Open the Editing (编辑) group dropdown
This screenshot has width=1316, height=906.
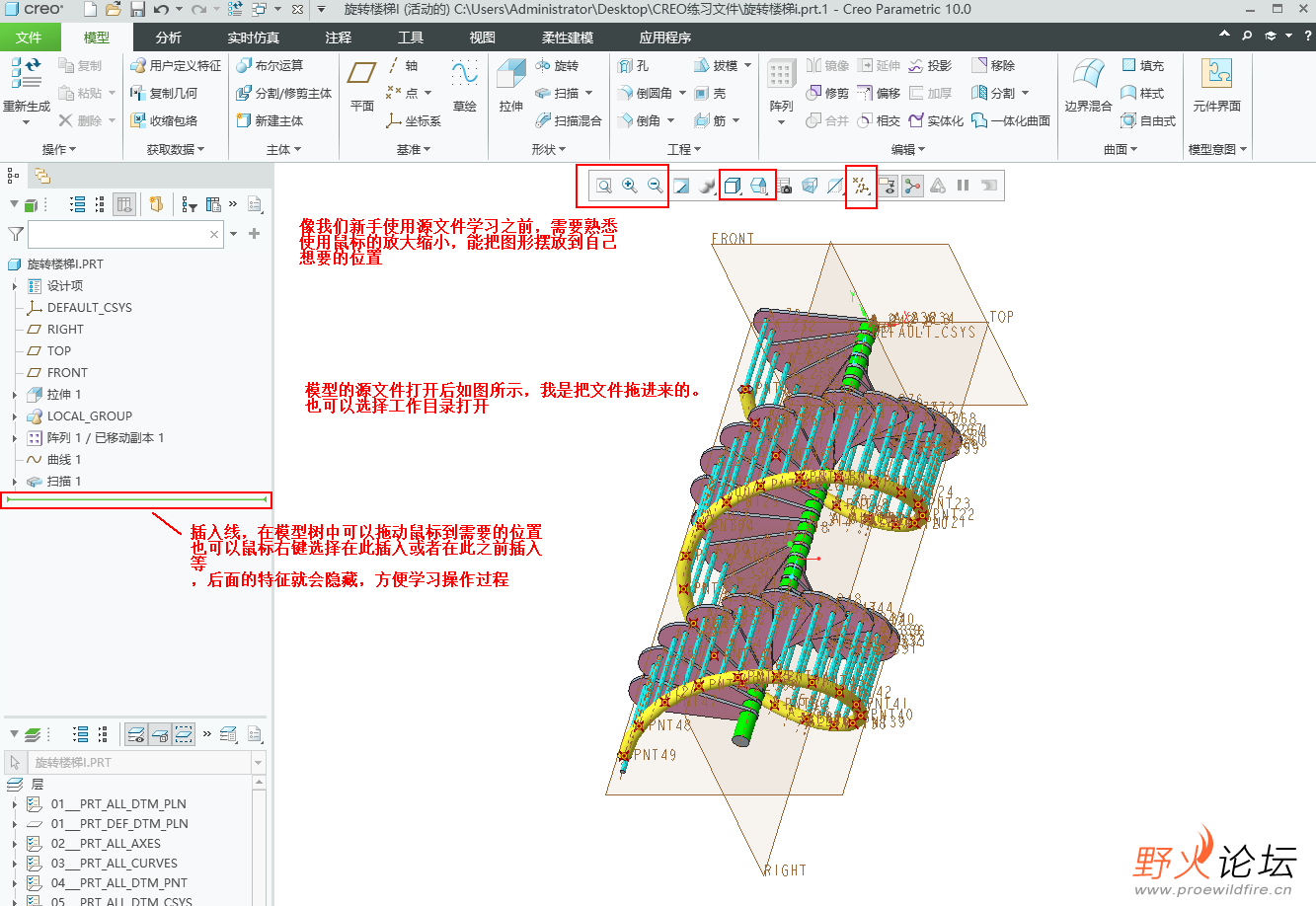[908, 149]
